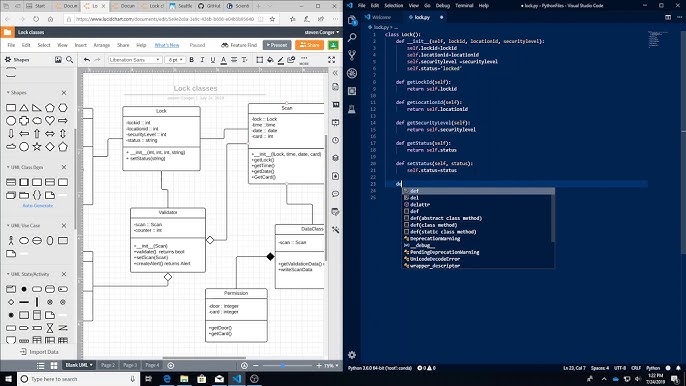Viewport: 686px width, 386px height.
Task: Open the text alignment options
Action: [x=234, y=60]
